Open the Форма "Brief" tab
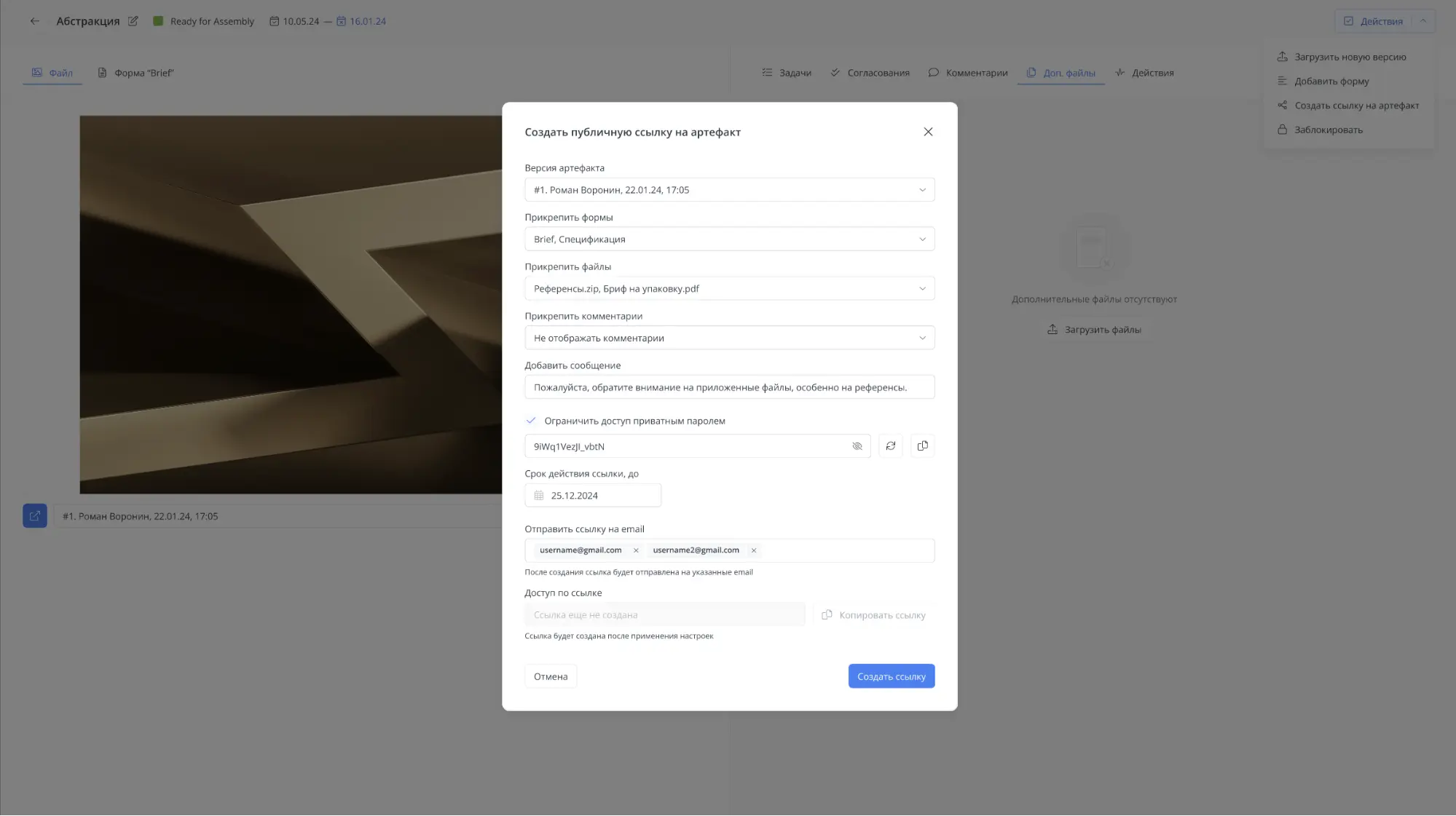 click(135, 73)
